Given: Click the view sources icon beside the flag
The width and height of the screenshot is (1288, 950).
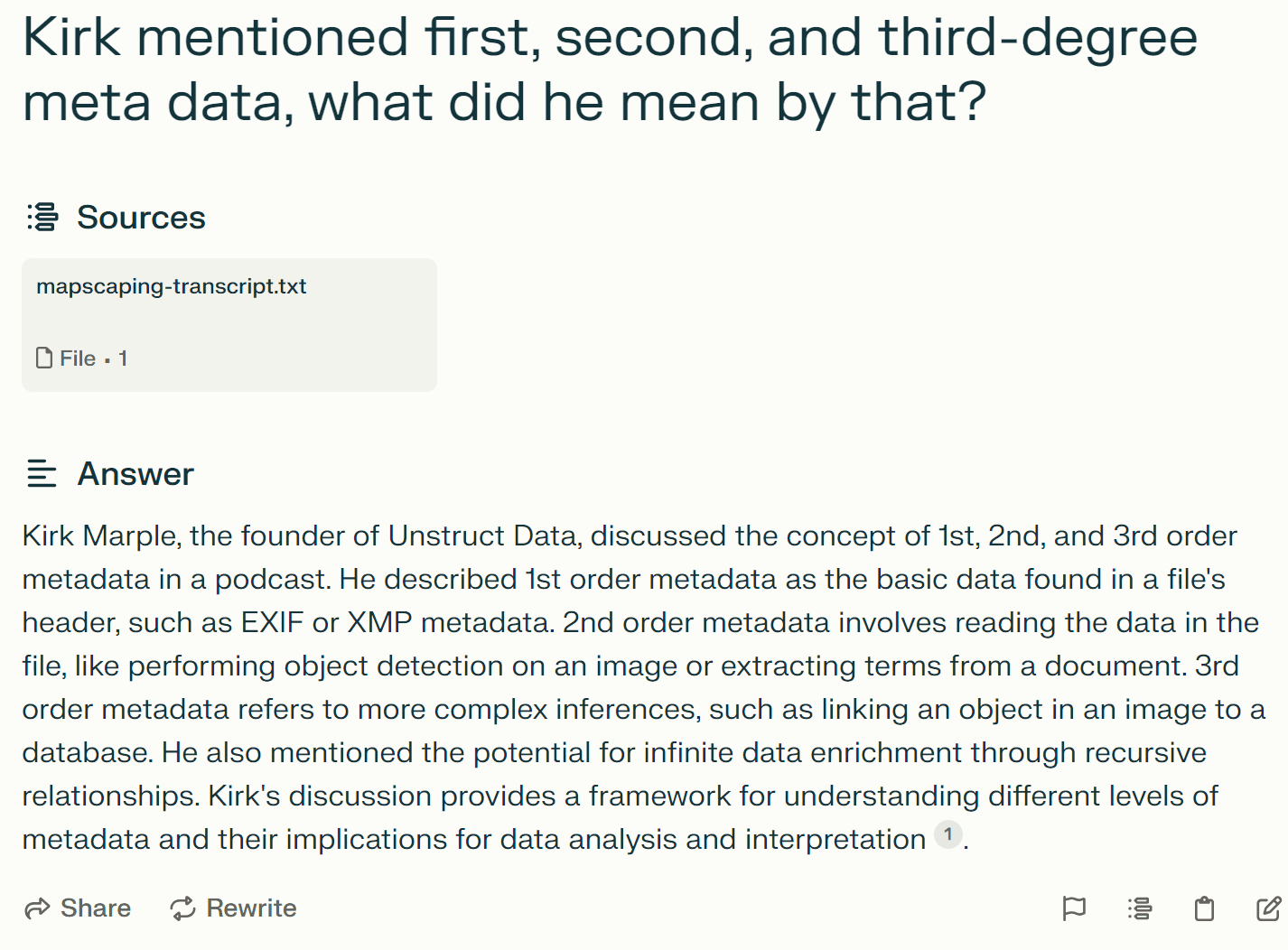Looking at the screenshot, I should click(x=1140, y=908).
